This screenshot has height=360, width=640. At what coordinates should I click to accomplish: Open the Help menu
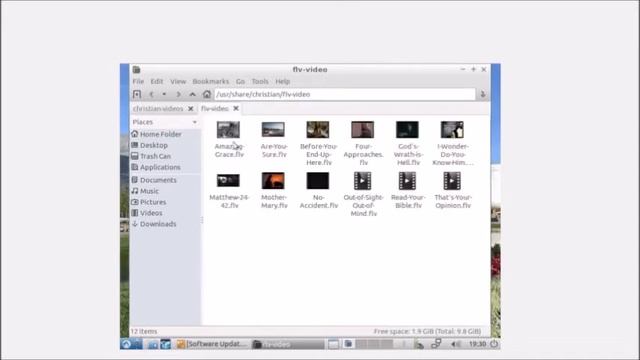(282, 81)
